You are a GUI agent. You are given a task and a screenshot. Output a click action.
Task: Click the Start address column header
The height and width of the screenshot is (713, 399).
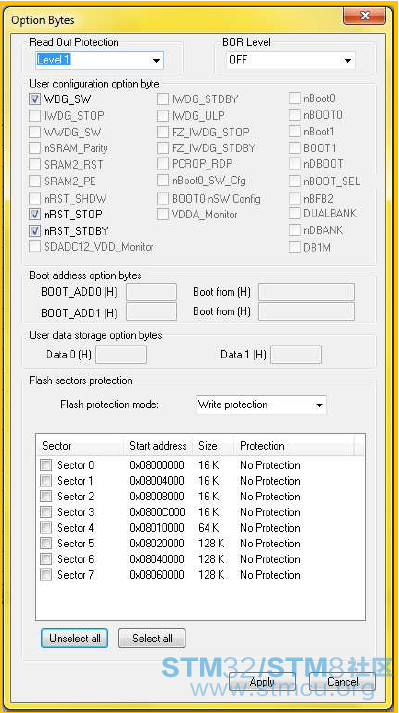coord(158,446)
